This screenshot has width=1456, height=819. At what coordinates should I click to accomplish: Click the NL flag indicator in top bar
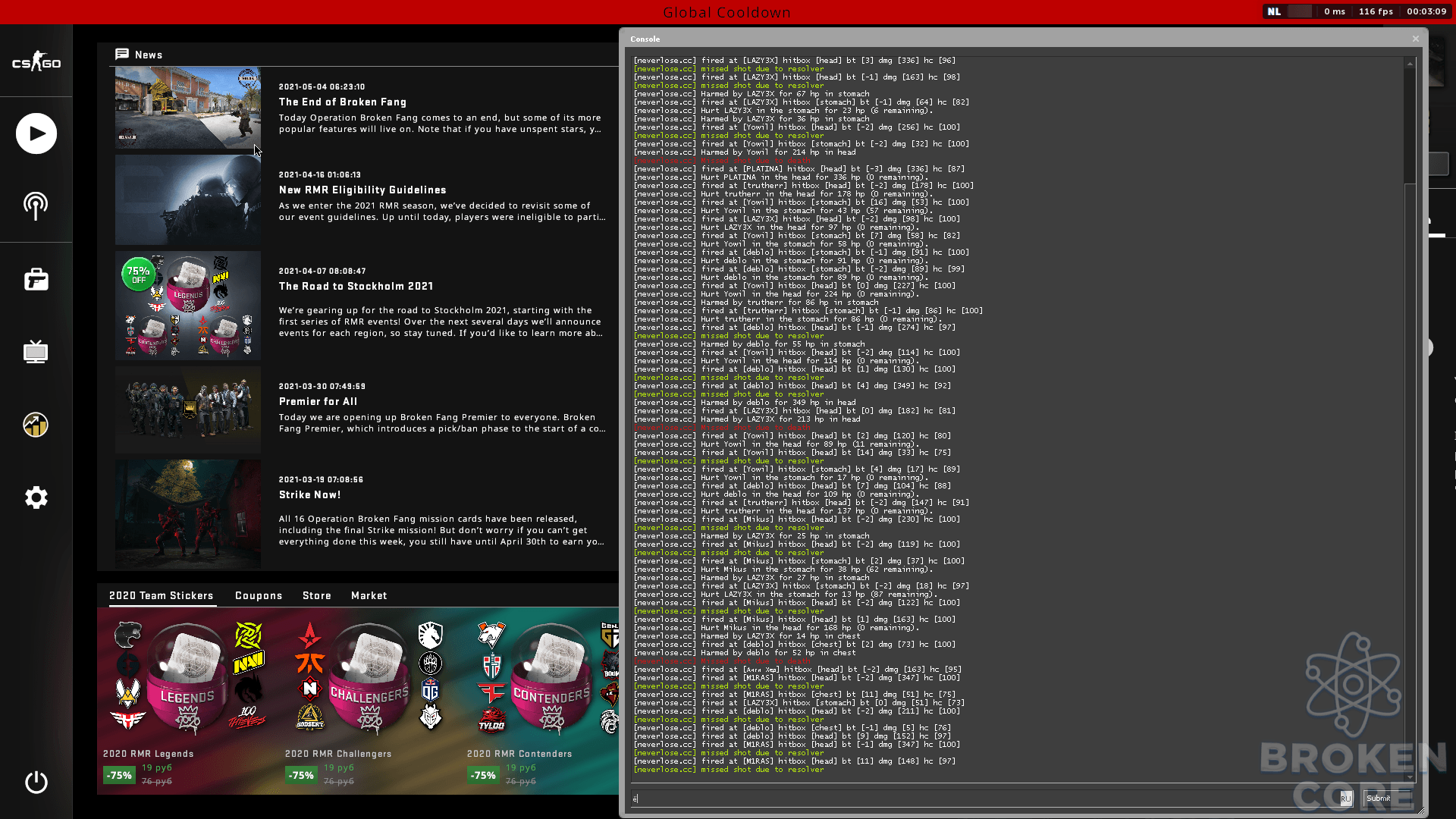(x=1274, y=11)
